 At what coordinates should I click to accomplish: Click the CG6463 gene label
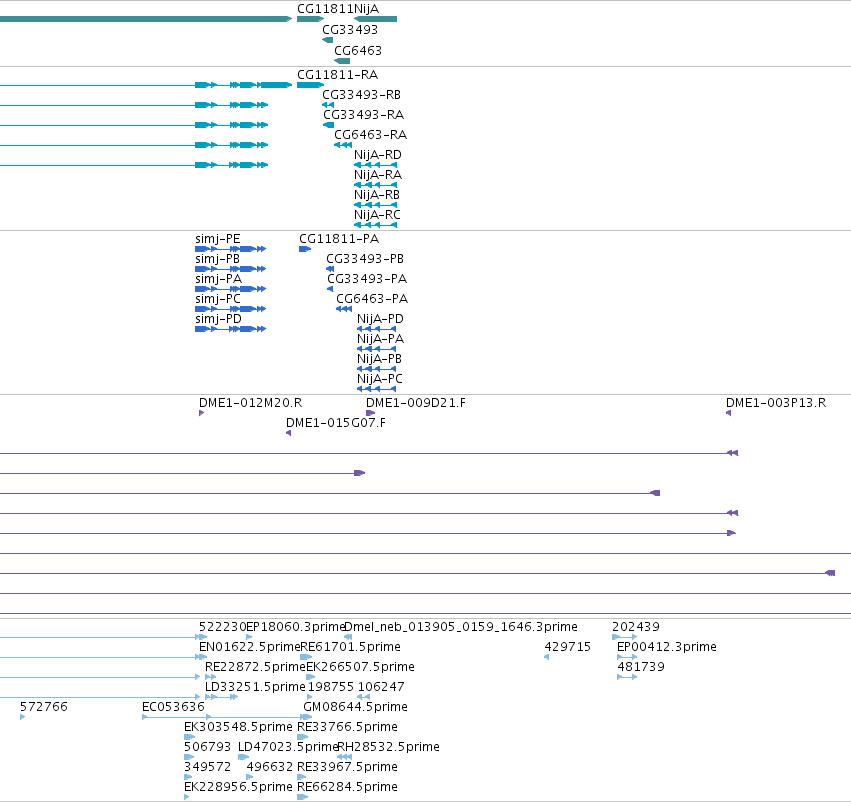pyautogui.click(x=358, y=50)
